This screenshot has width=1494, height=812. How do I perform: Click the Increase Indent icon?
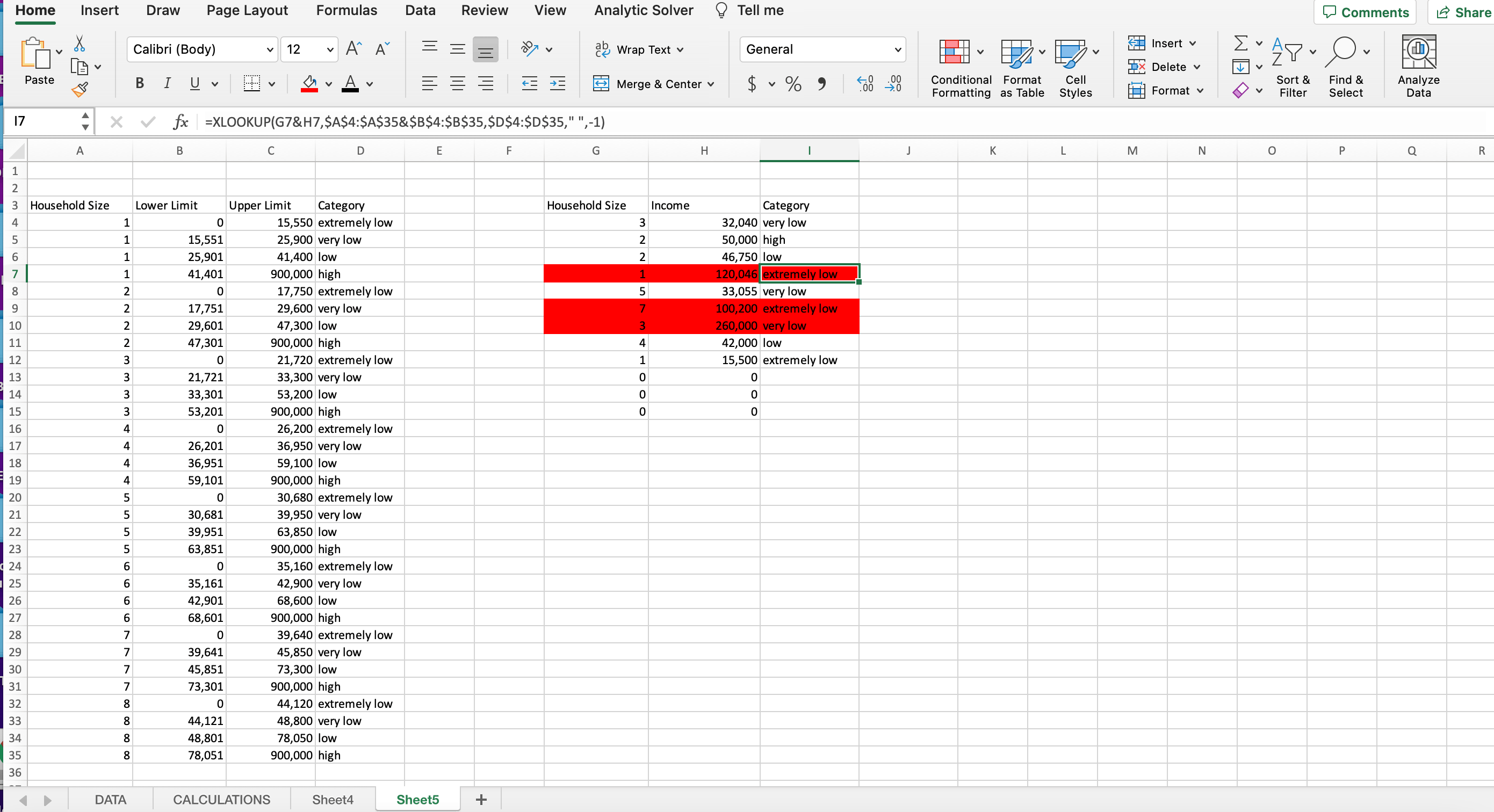(557, 83)
